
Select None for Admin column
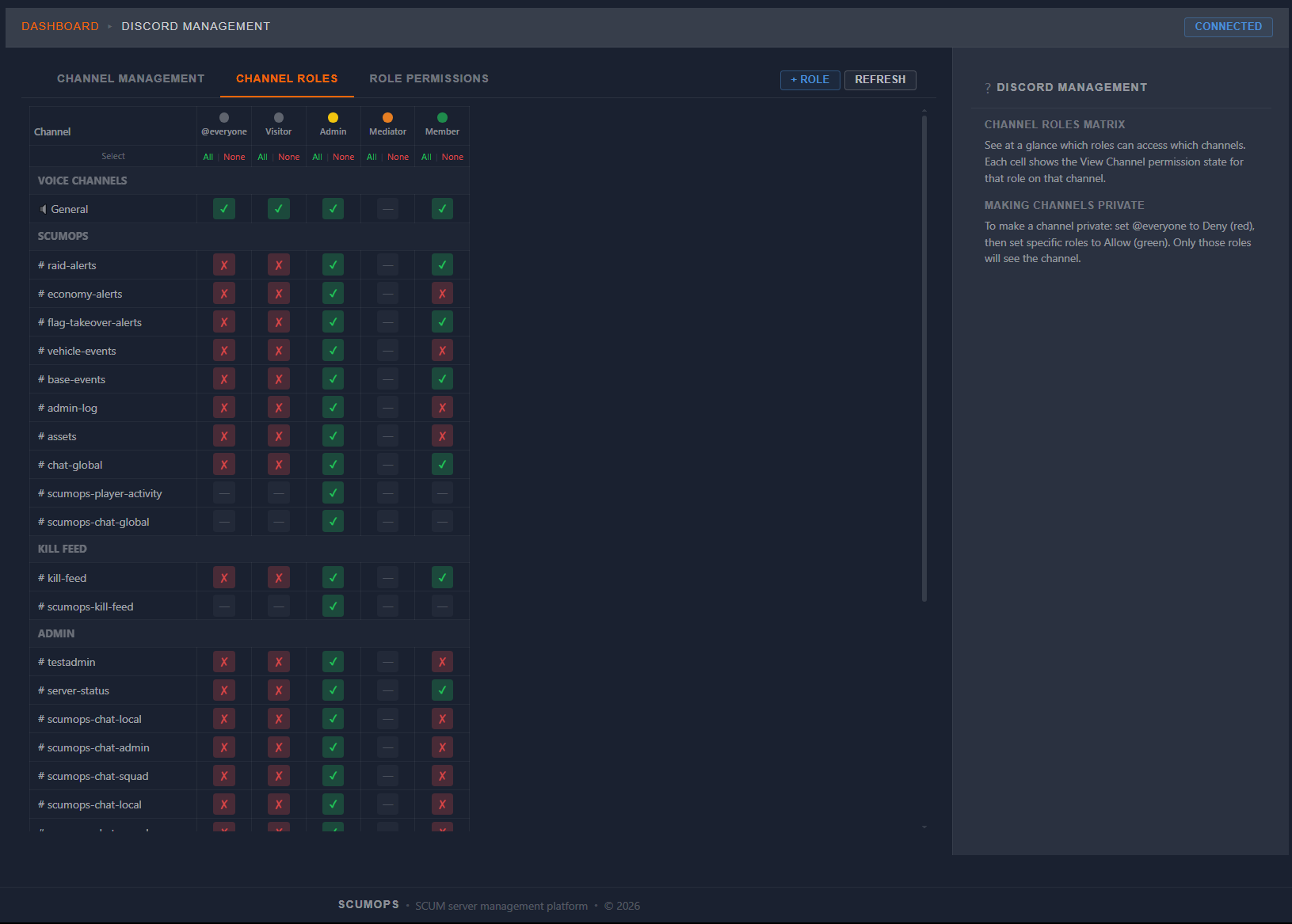pos(344,157)
